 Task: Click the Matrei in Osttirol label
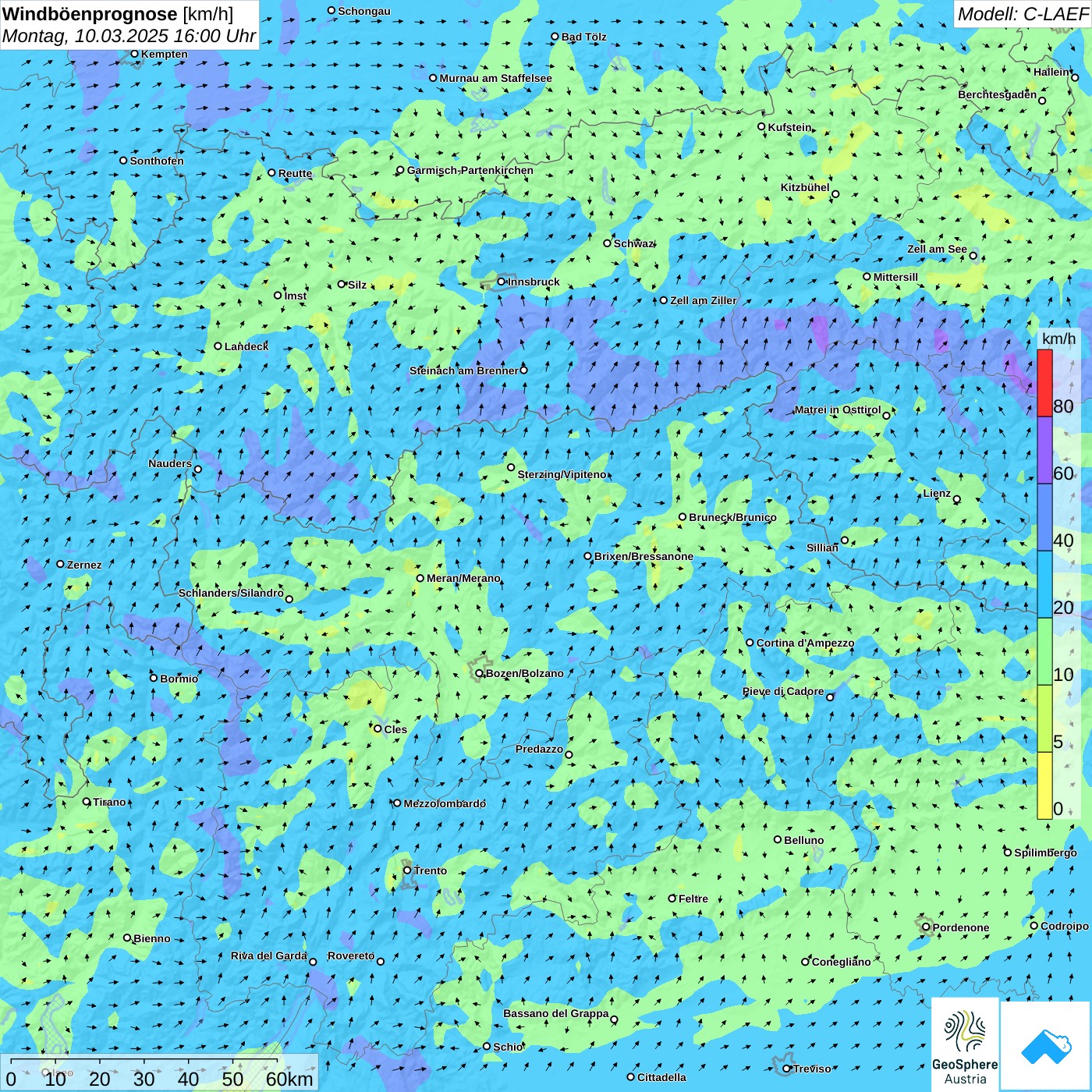838,409
